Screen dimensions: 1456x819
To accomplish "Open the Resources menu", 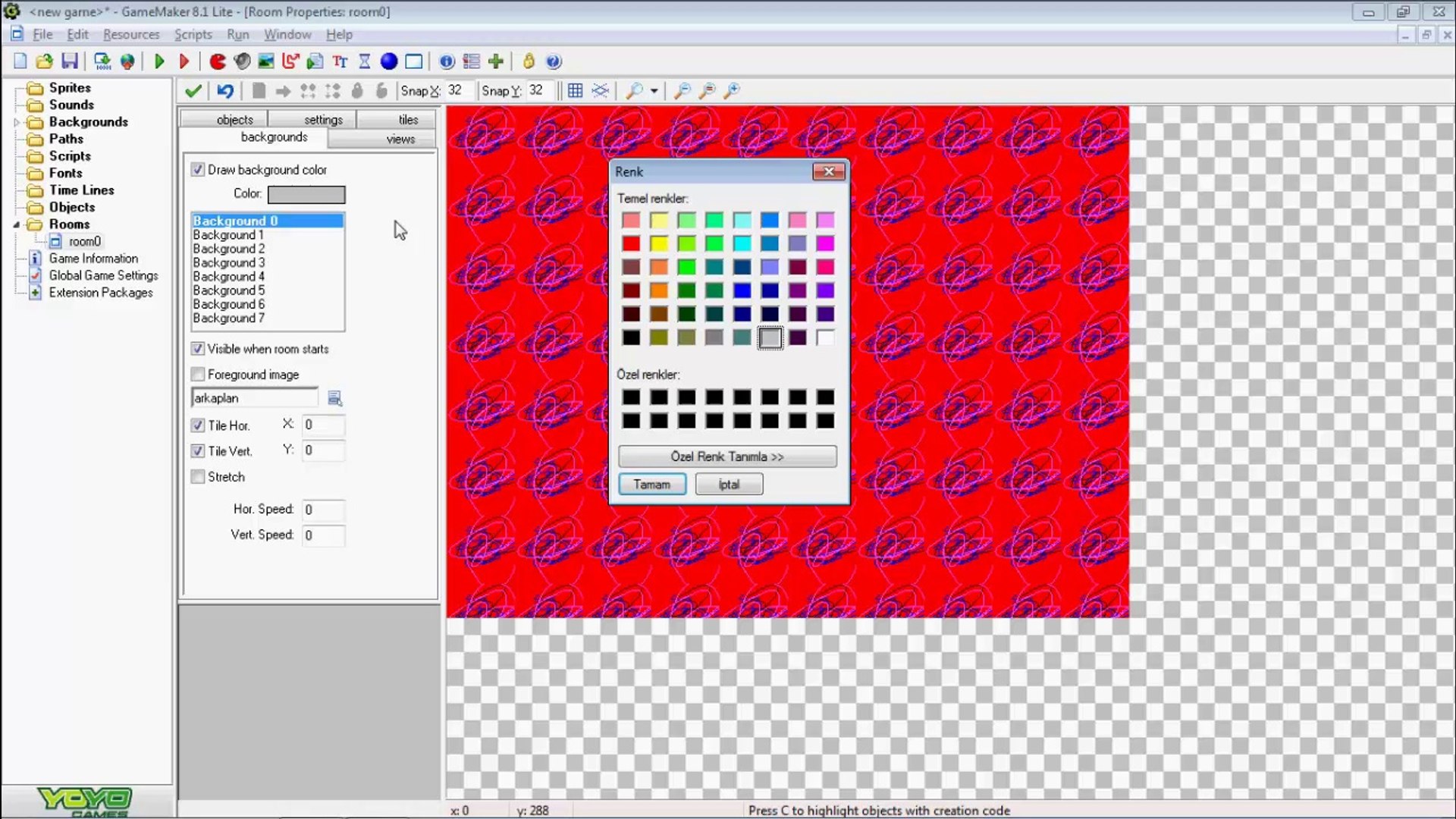I will tap(131, 35).
